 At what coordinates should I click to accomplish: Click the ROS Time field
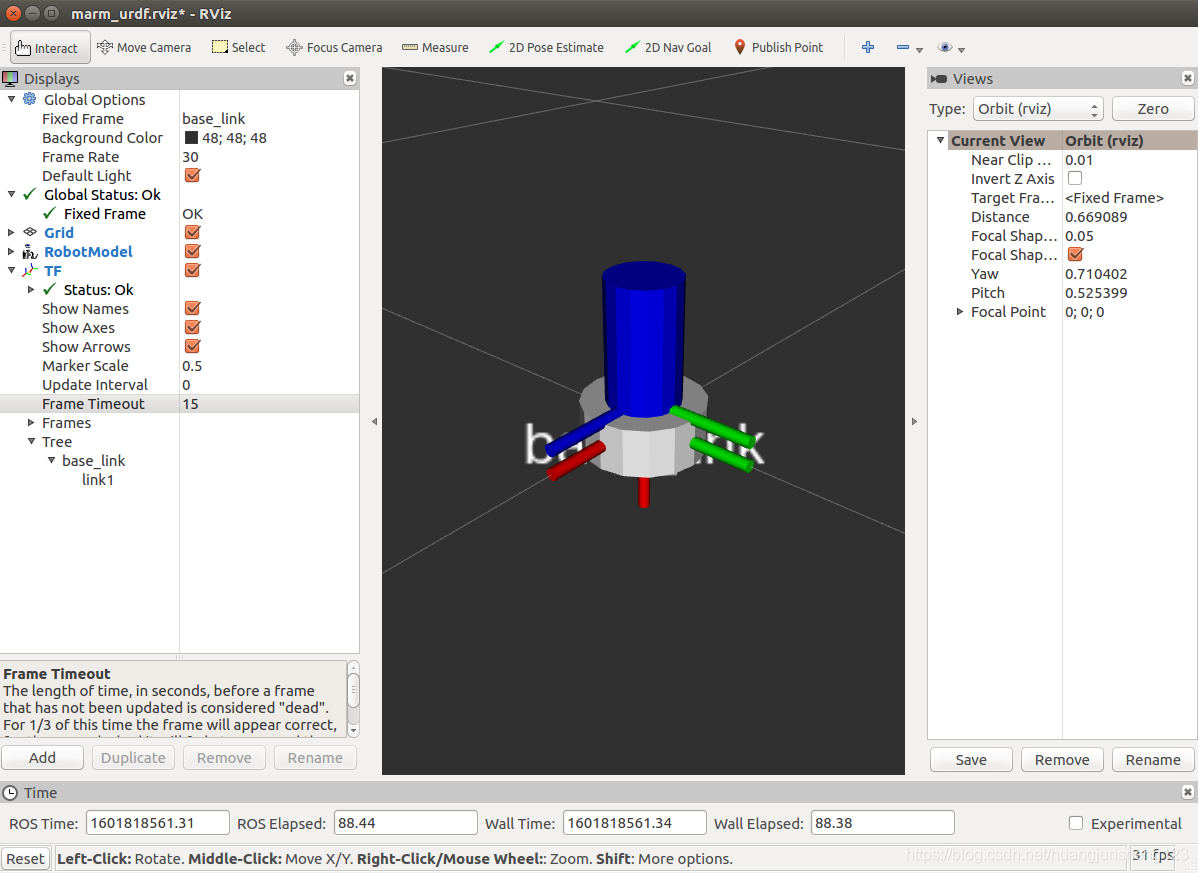click(x=157, y=823)
